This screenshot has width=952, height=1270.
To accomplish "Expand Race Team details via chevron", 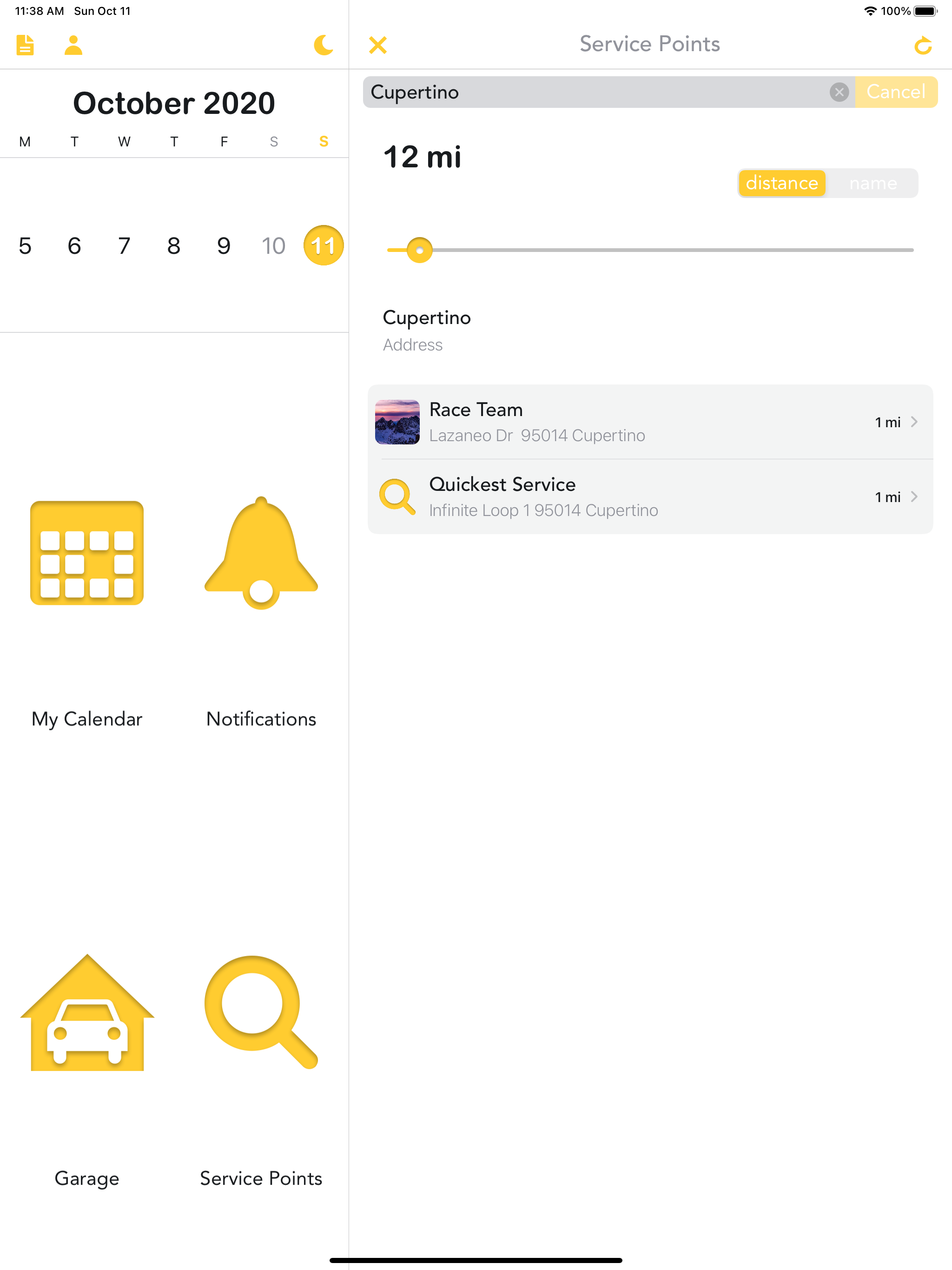I will pyautogui.click(x=914, y=422).
